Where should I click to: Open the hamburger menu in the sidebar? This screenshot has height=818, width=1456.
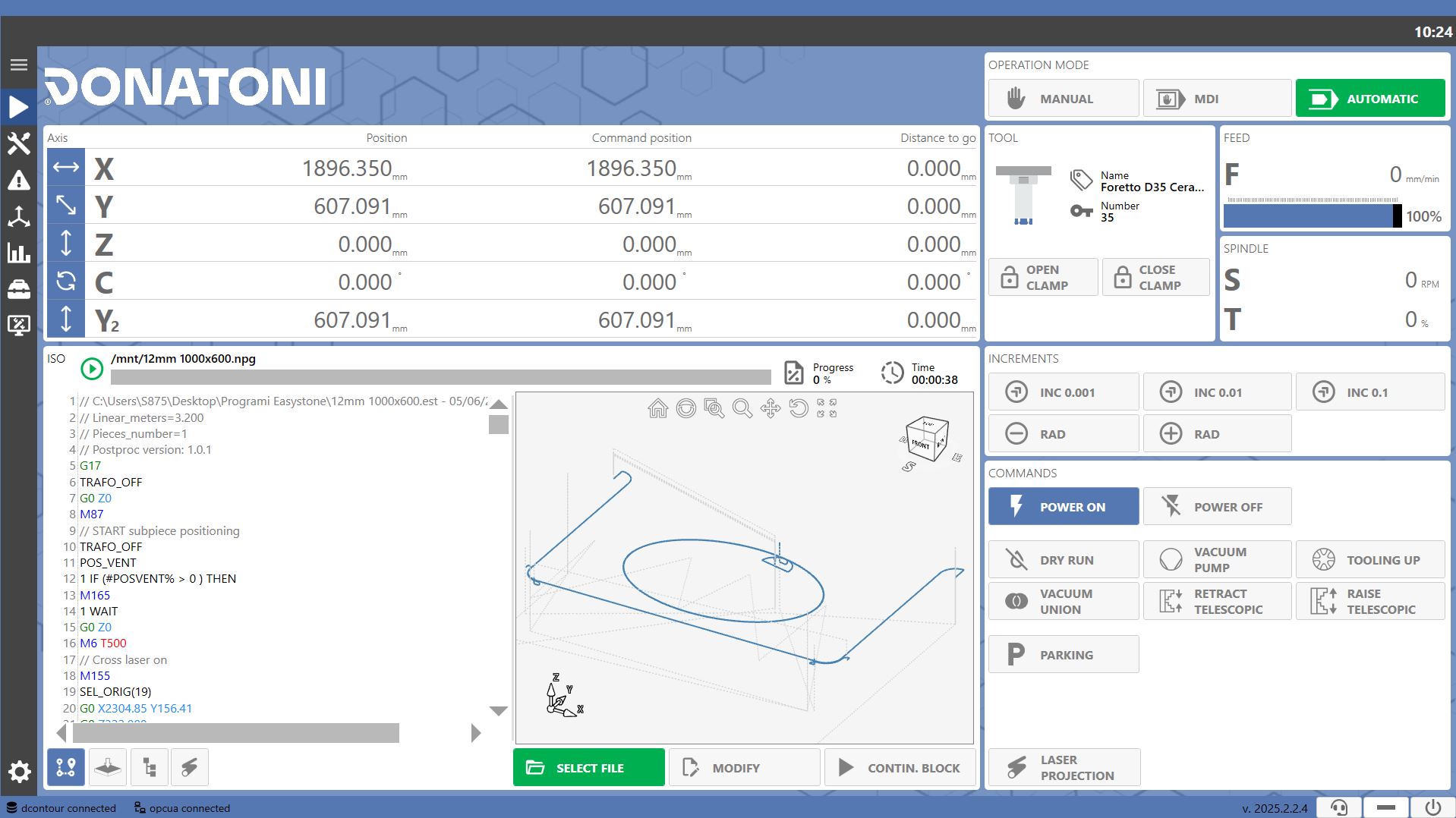pos(19,65)
